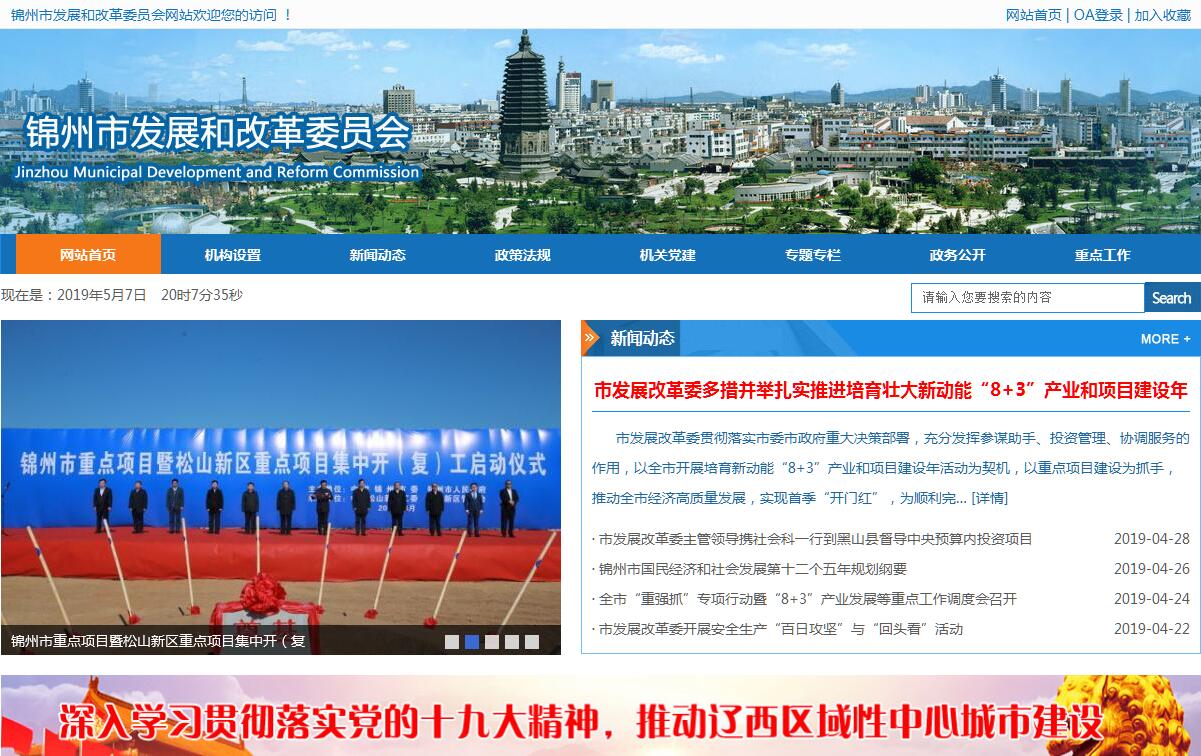Select the first slideshow indicator dot
Screen dimensions: 1201x756
coord(452,642)
